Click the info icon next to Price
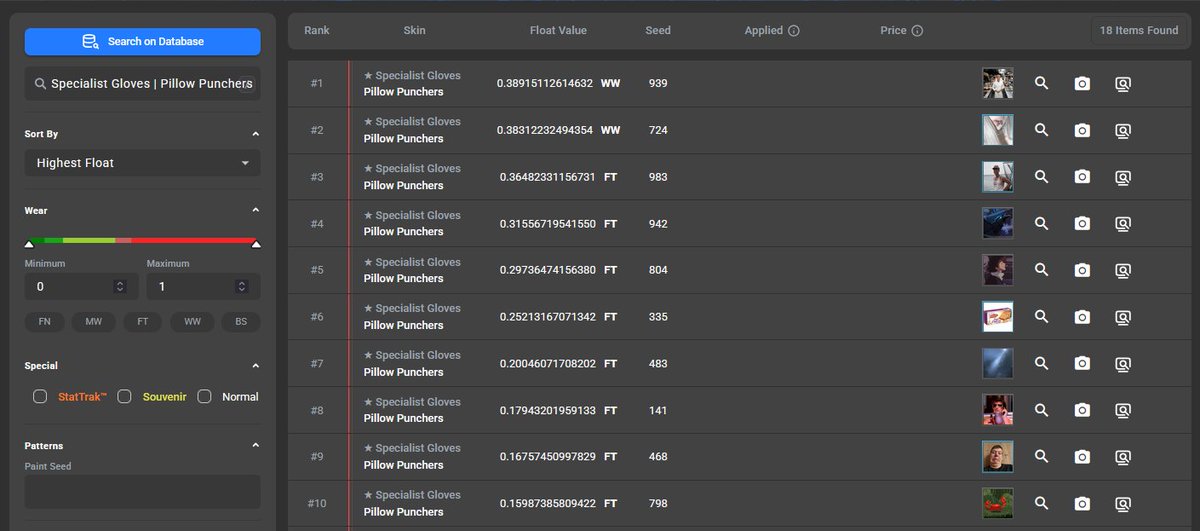The image size is (1200, 531). click(x=917, y=31)
